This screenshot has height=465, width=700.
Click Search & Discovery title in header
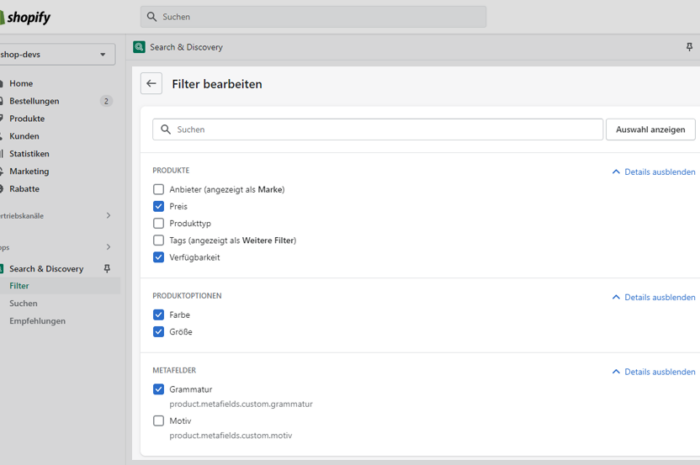(x=186, y=47)
